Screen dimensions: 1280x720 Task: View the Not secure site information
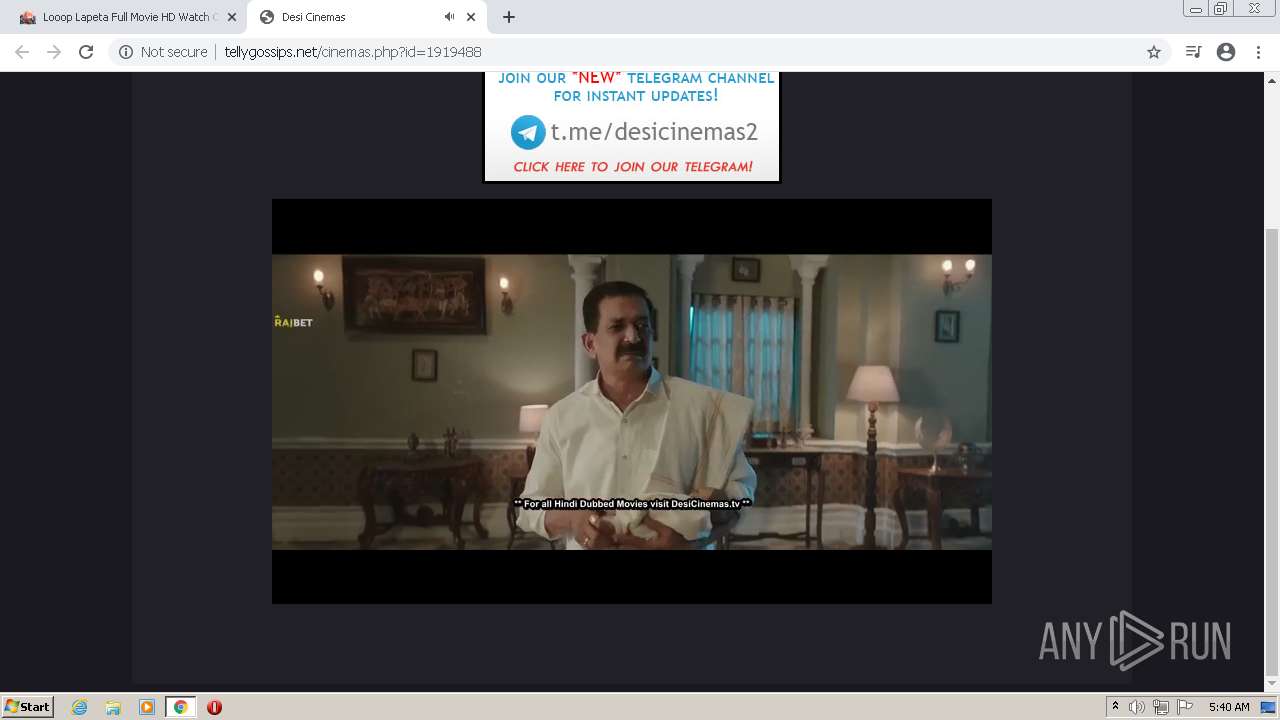163,52
